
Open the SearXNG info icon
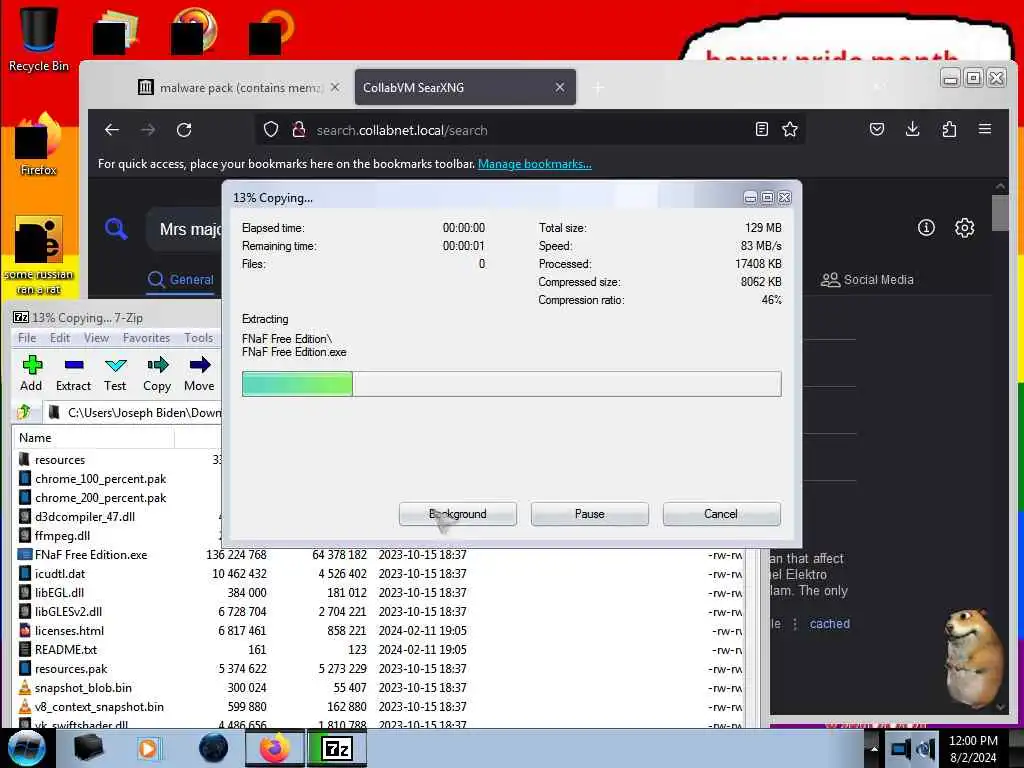[x=926, y=227]
